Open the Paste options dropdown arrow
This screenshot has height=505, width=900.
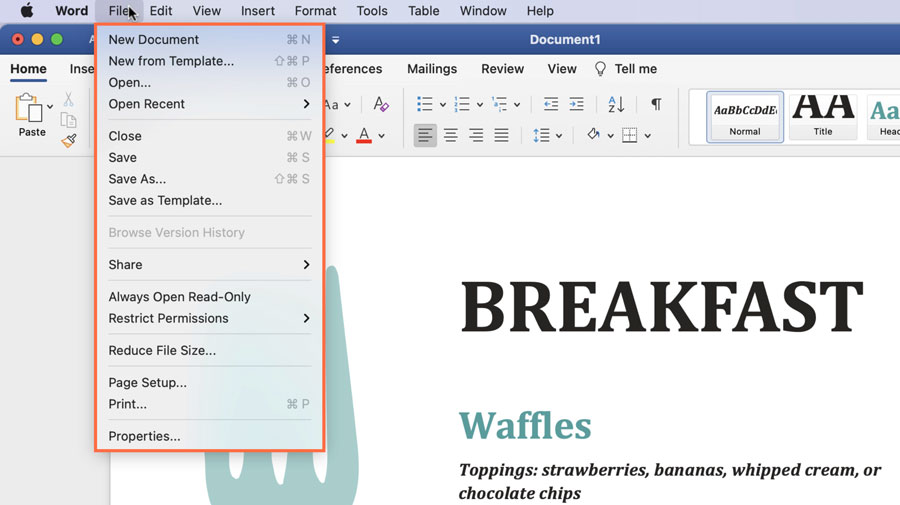click(51, 106)
